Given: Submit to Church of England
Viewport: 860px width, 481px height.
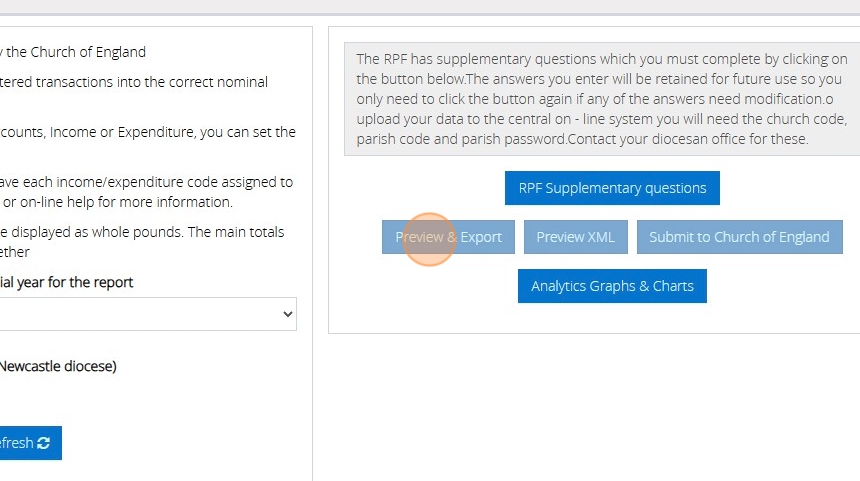Looking at the screenshot, I should pos(739,237).
